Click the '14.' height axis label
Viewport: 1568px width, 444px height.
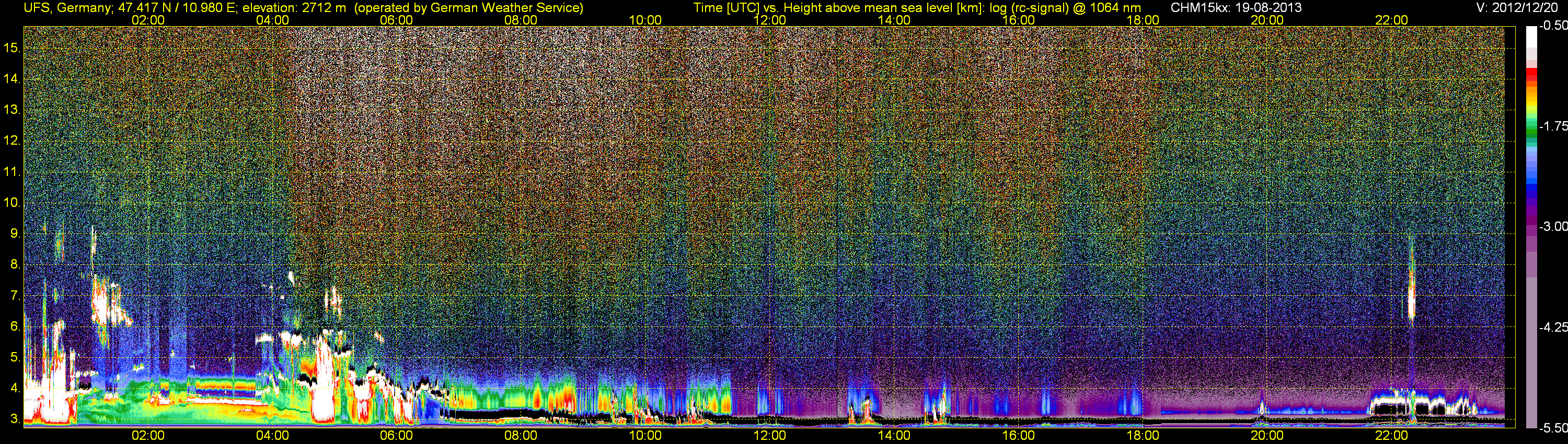pyautogui.click(x=12, y=78)
